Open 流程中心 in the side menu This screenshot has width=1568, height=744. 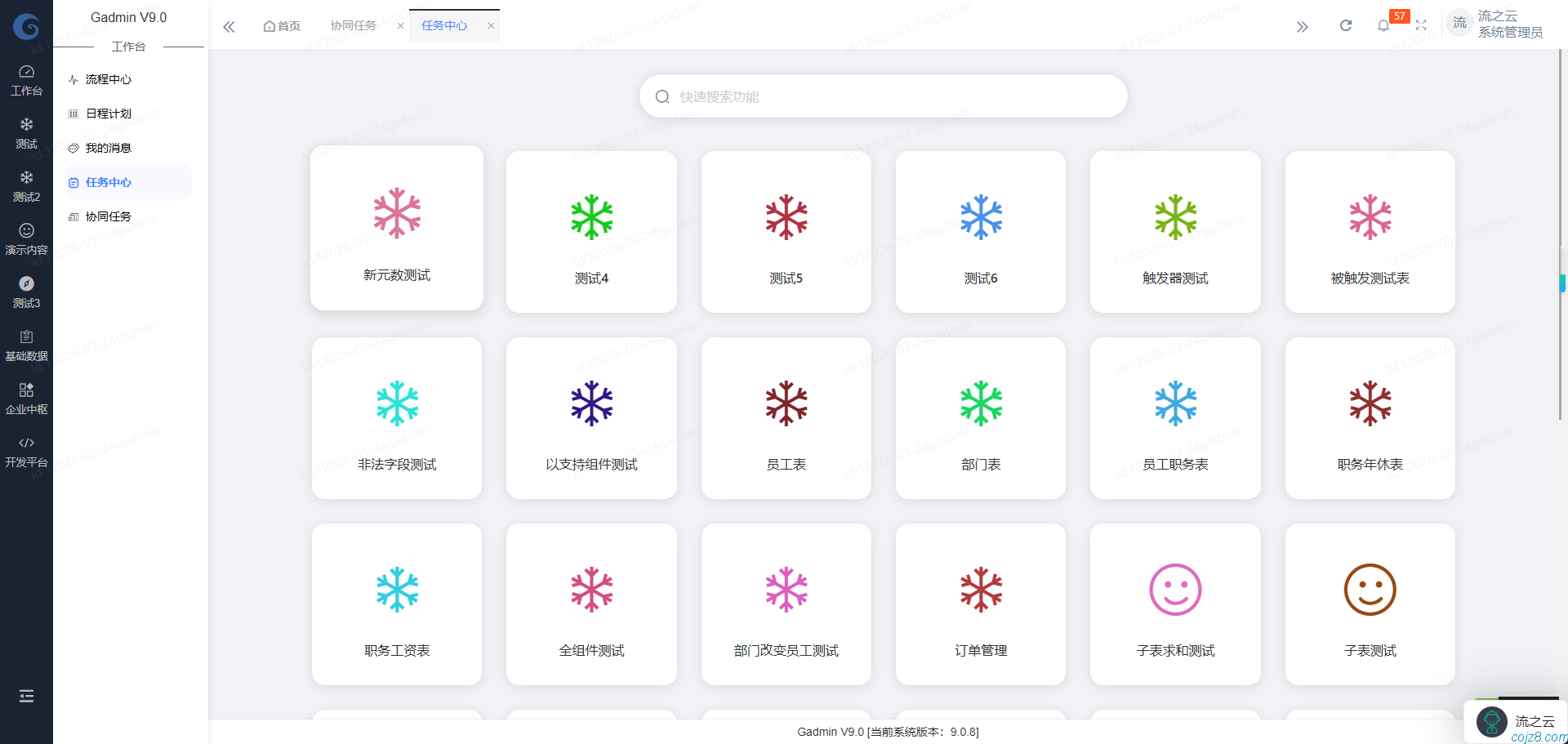(109, 79)
